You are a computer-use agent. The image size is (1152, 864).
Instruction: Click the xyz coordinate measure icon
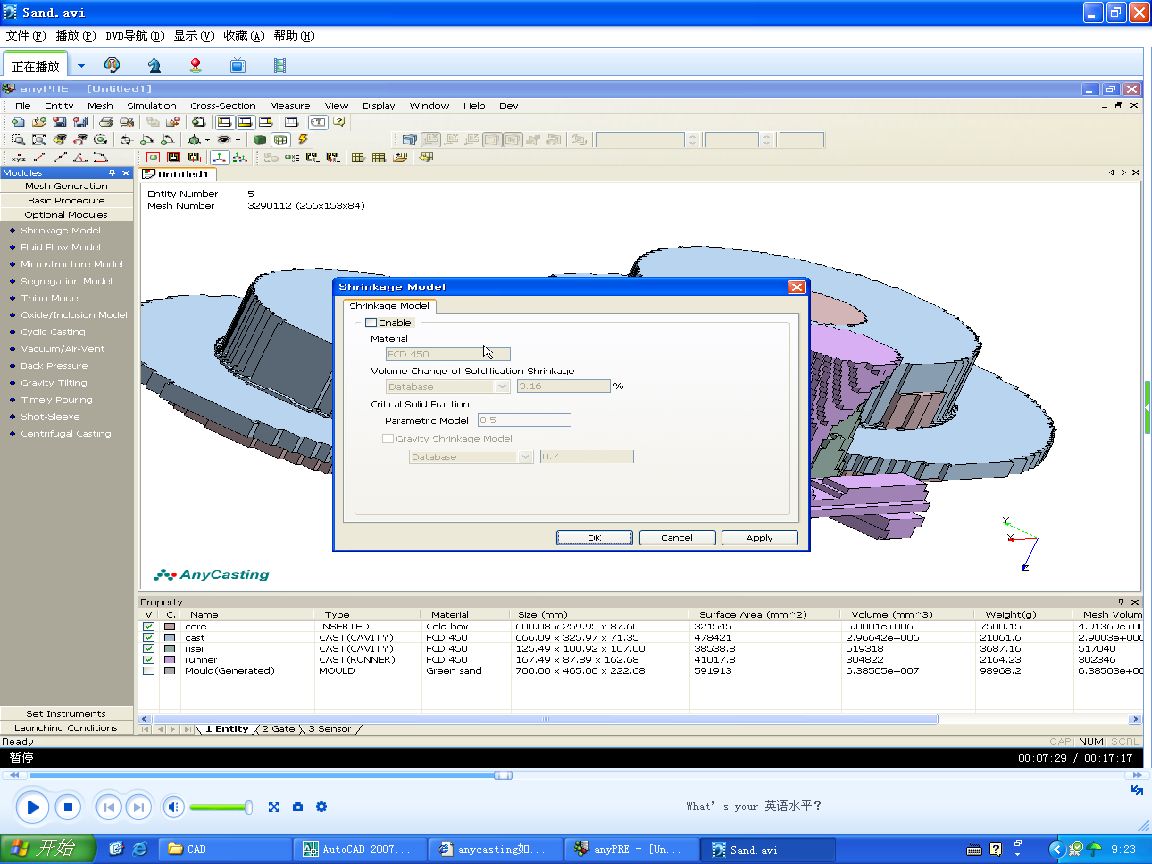[18, 157]
